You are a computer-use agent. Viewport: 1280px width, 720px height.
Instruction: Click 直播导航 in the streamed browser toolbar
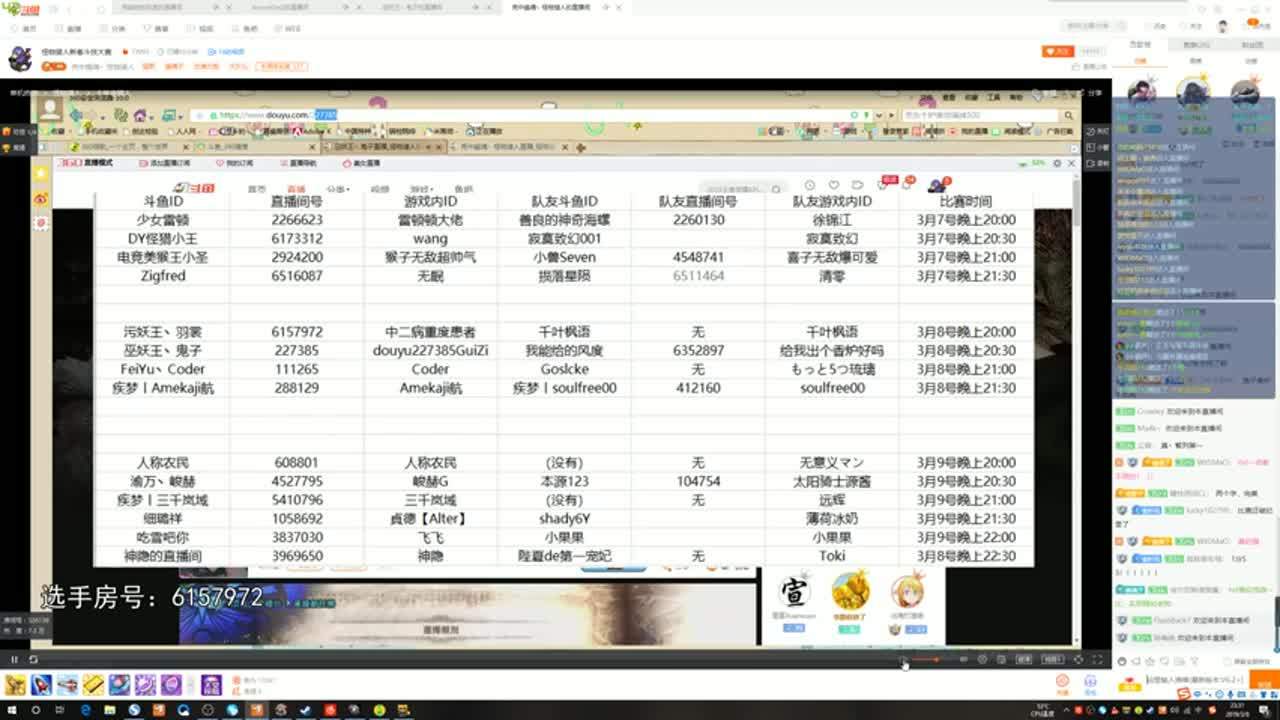[297, 163]
